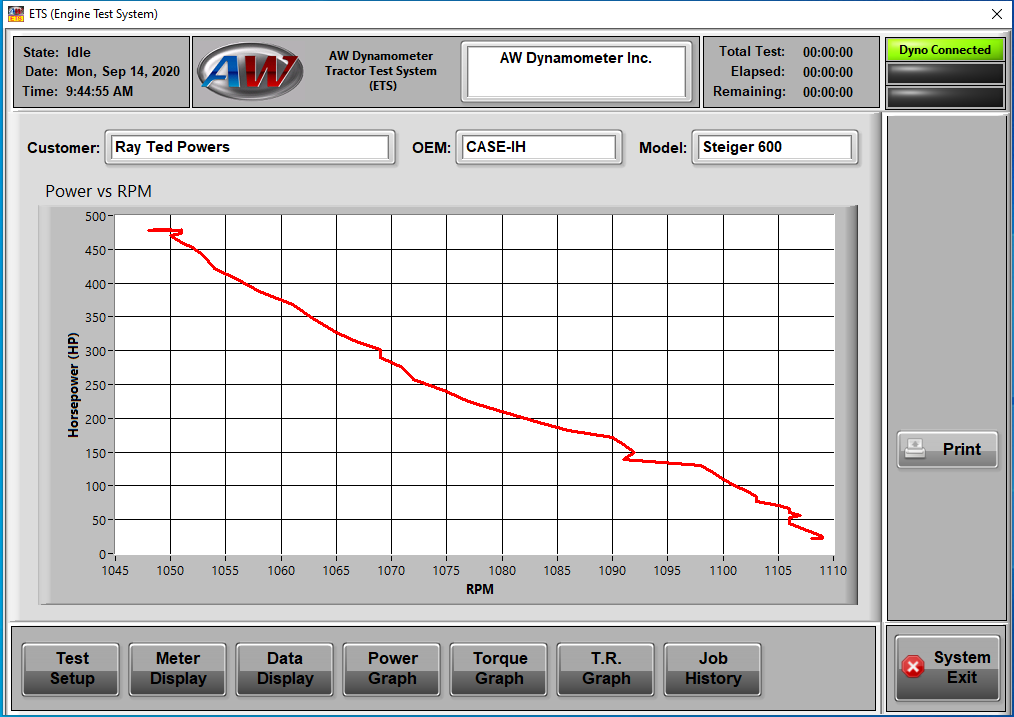
Task: Open the T.R. Graph view
Action: (x=606, y=668)
